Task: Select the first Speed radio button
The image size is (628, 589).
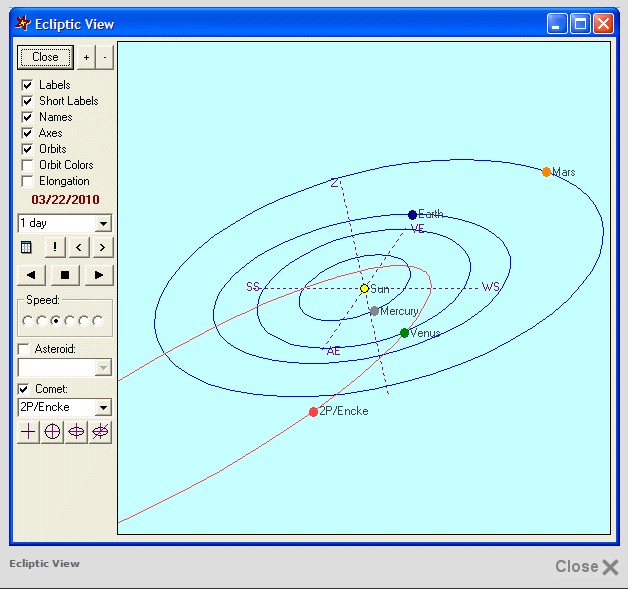Action: click(28, 321)
